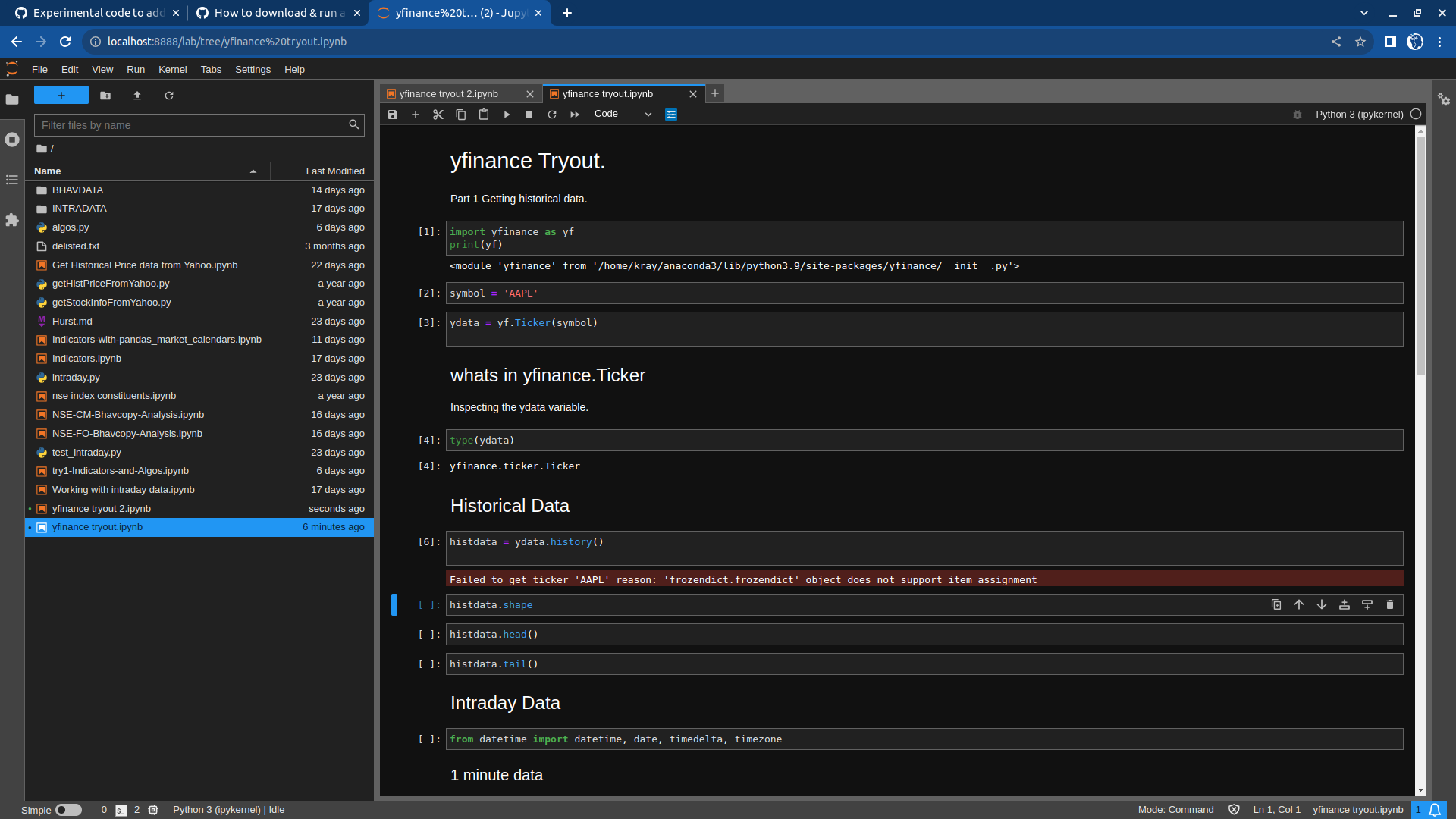Create a new launcher with the blue plus button
Screen dimensions: 1456x819
(61, 95)
